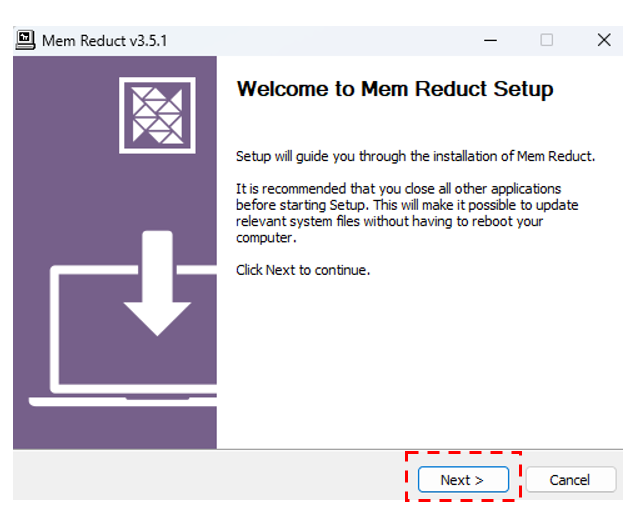Click the 'Click Next to continue' text
The image size is (643, 517).
tap(303, 270)
